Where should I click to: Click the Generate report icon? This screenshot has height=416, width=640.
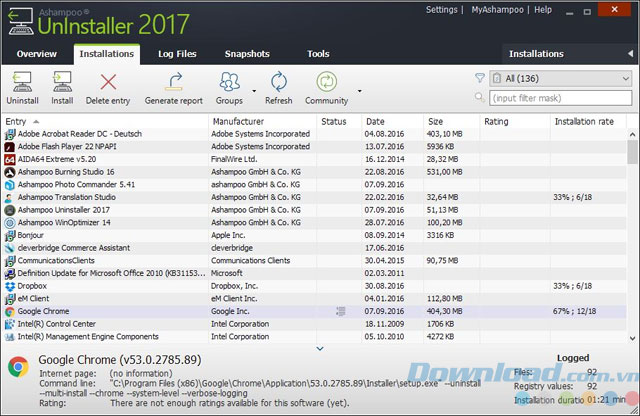(173, 82)
